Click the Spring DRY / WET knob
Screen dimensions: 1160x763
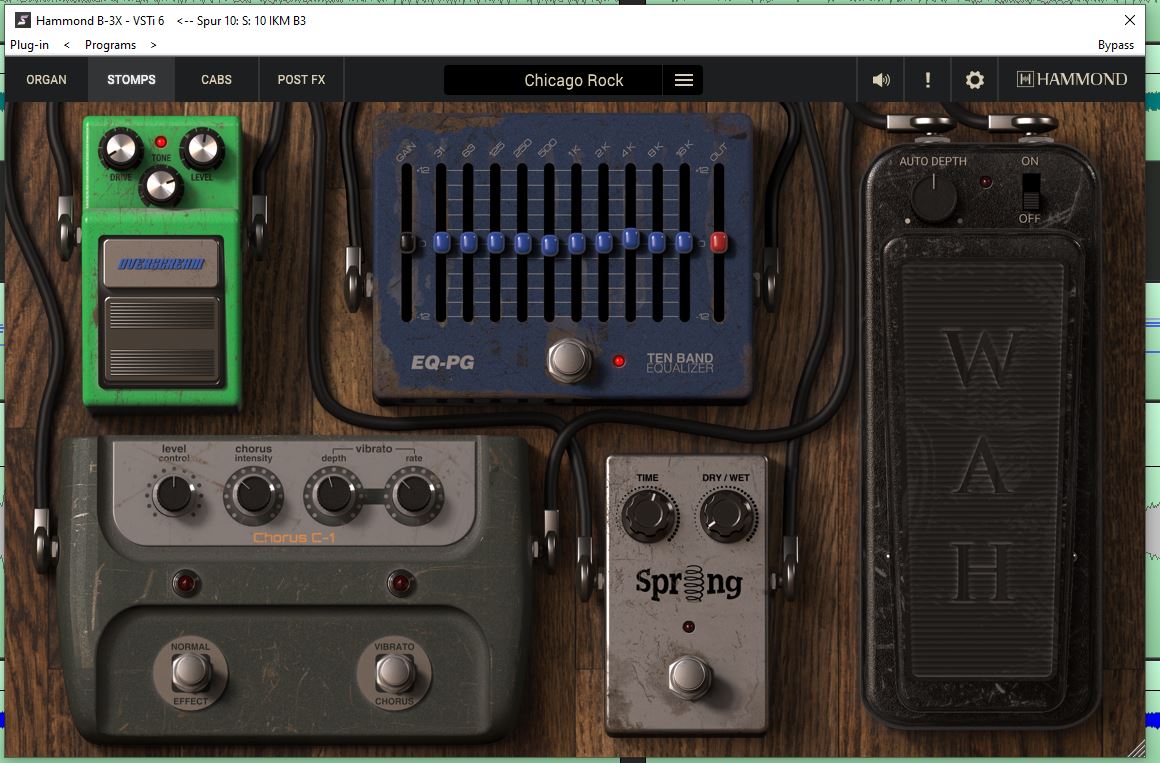728,514
